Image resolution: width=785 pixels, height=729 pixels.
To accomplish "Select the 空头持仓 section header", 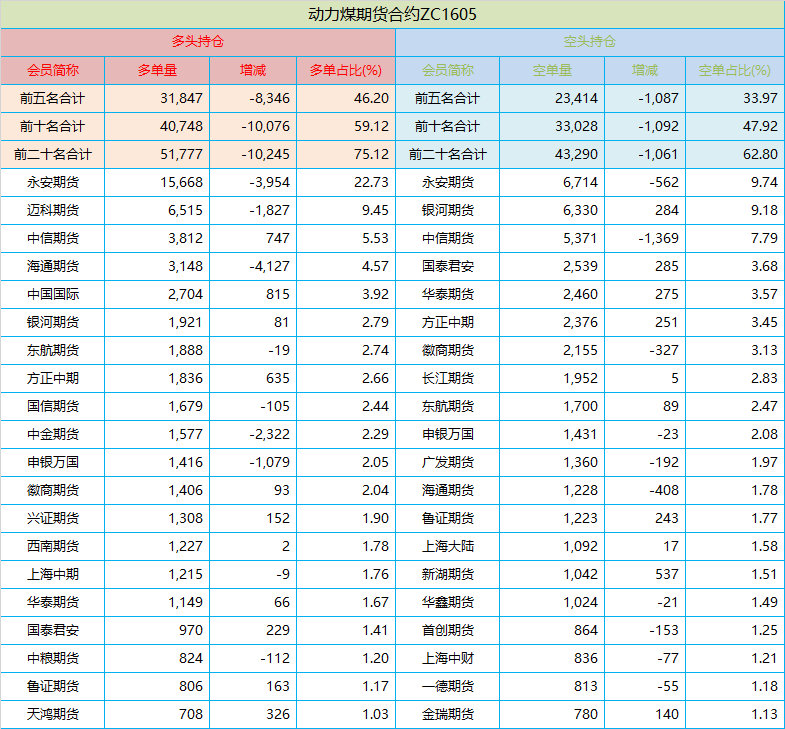I will [x=590, y=42].
